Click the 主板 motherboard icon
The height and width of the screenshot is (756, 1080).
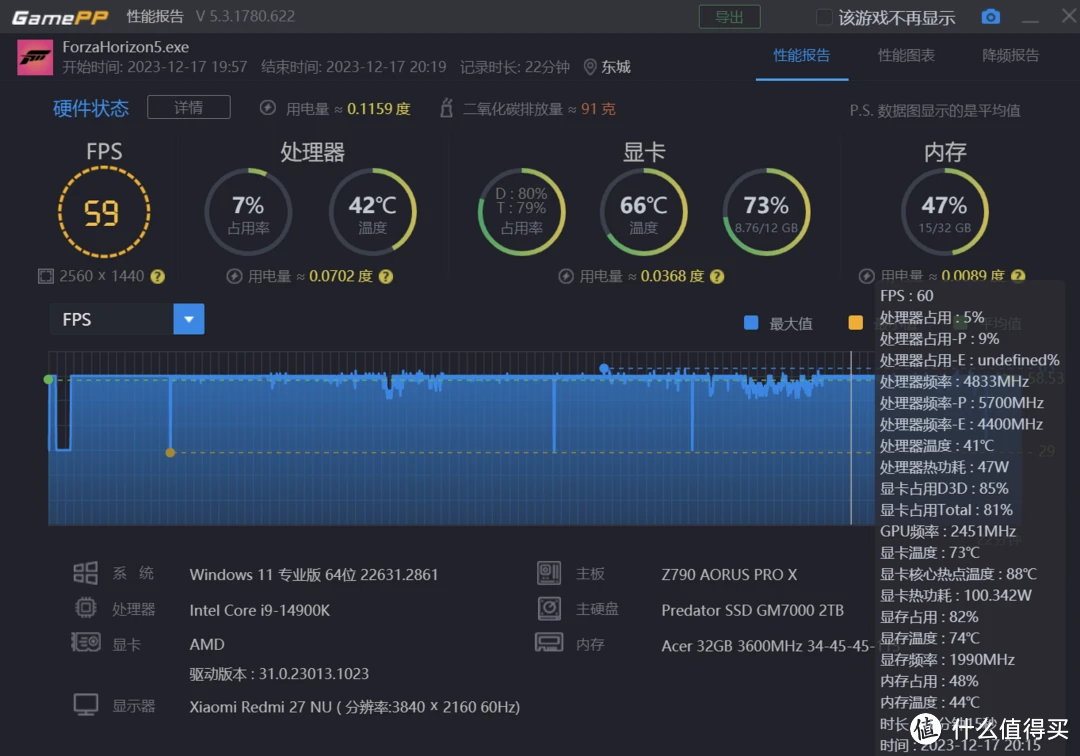(x=549, y=573)
